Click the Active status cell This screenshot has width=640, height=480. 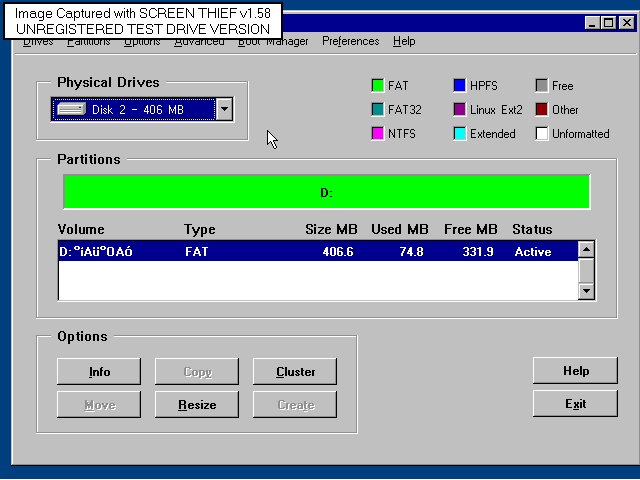click(533, 251)
